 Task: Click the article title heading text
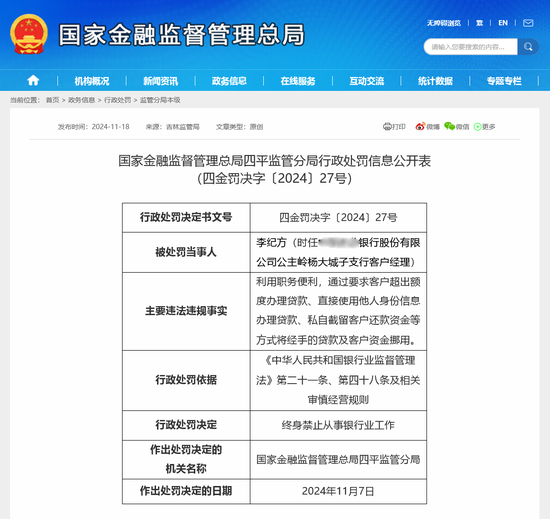pos(275,169)
